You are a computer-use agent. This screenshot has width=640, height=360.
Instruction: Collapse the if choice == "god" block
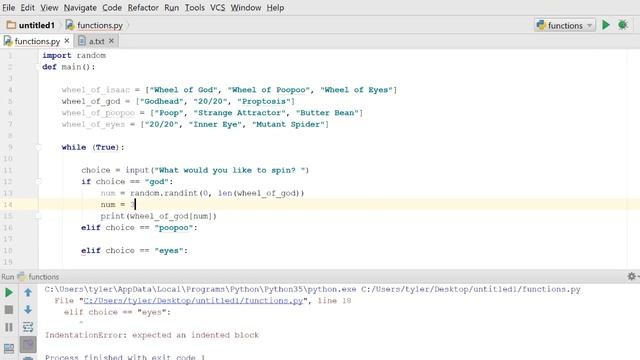(38, 182)
